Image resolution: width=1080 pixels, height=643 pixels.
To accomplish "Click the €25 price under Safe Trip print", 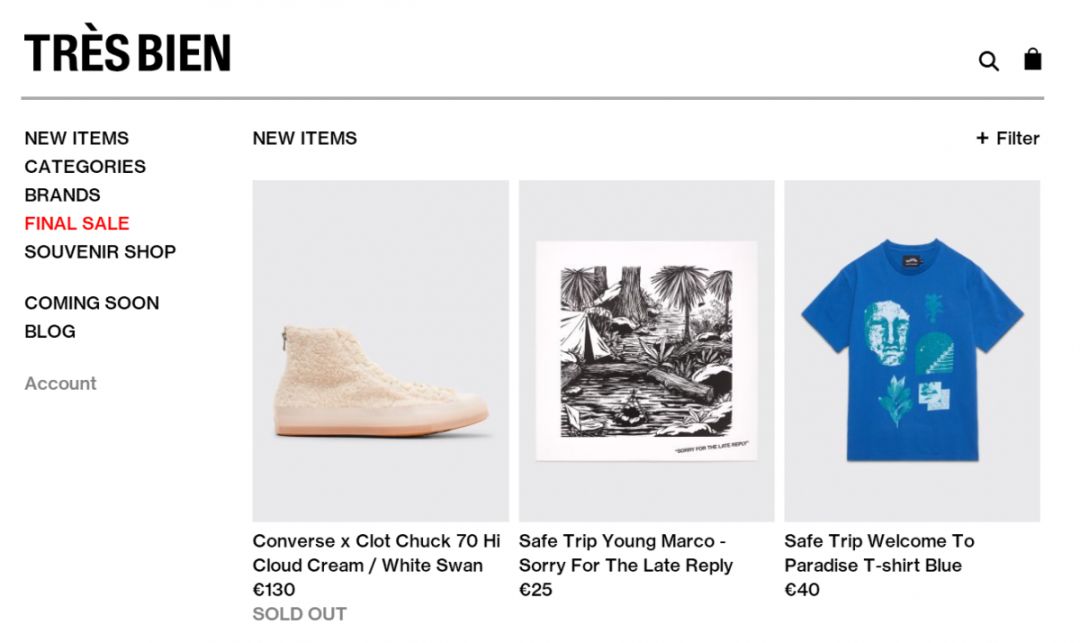I will click(536, 590).
